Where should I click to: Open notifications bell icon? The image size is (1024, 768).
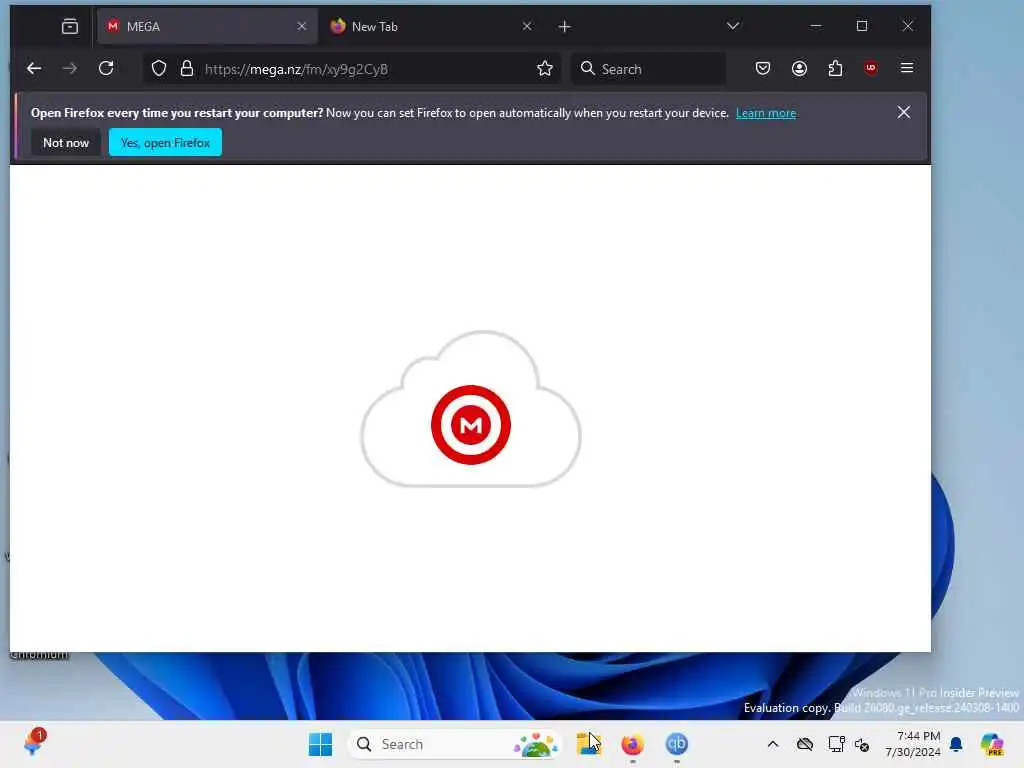tap(956, 744)
